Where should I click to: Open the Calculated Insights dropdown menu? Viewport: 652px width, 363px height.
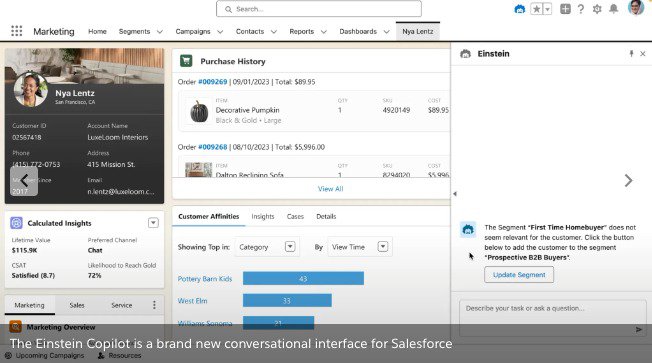(x=153, y=223)
